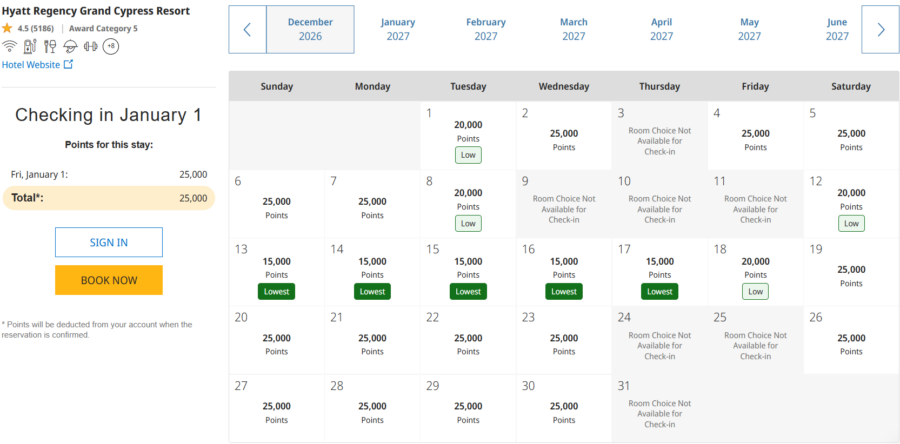The width and height of the screenshot is (900, 444).
Task: Choose December 22 calendar date
Action: (468, 341)
